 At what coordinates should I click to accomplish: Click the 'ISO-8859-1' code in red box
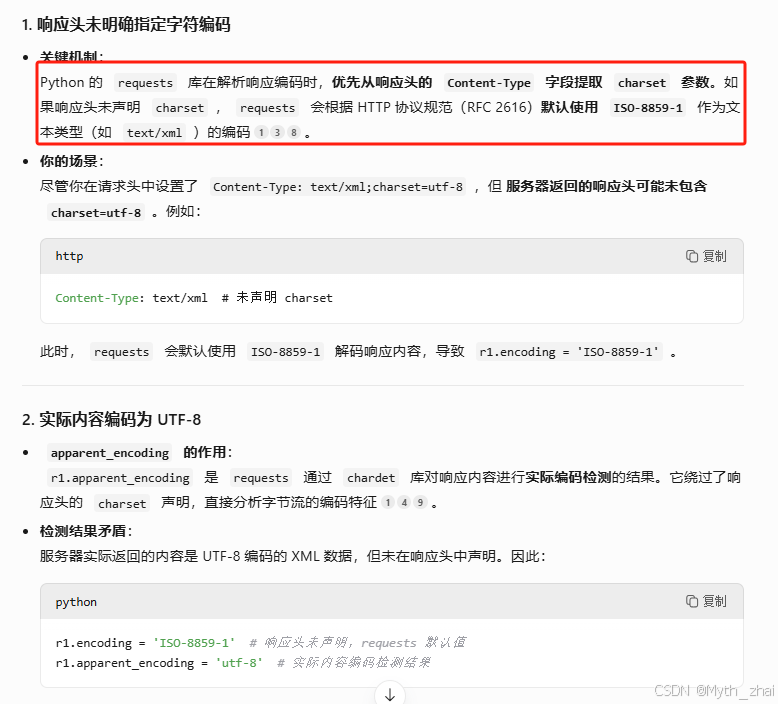click(648, 108)
